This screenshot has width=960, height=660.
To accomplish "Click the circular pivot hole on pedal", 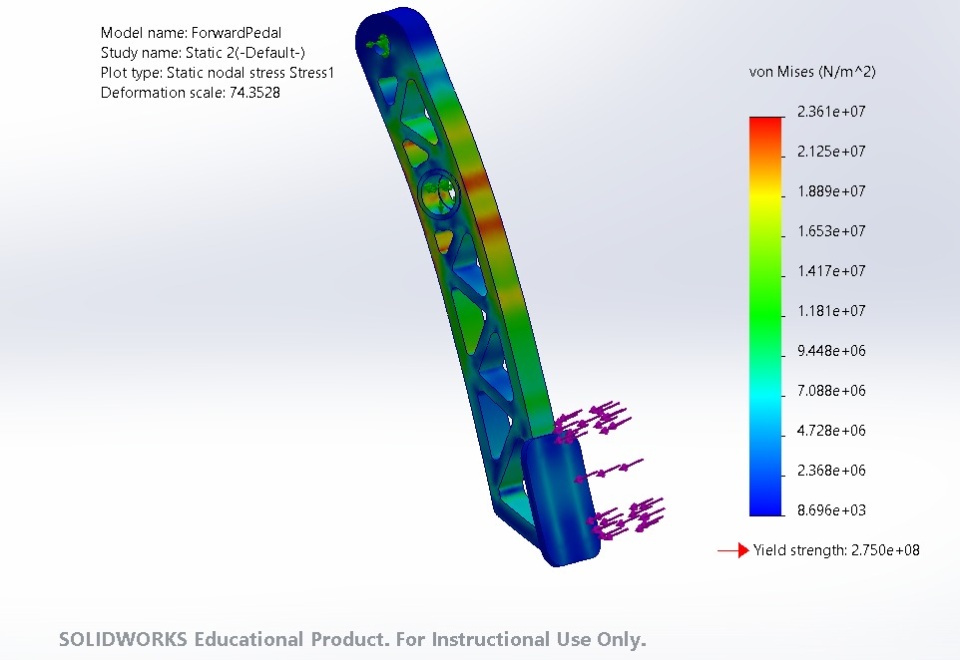I will tap(438, 192).
